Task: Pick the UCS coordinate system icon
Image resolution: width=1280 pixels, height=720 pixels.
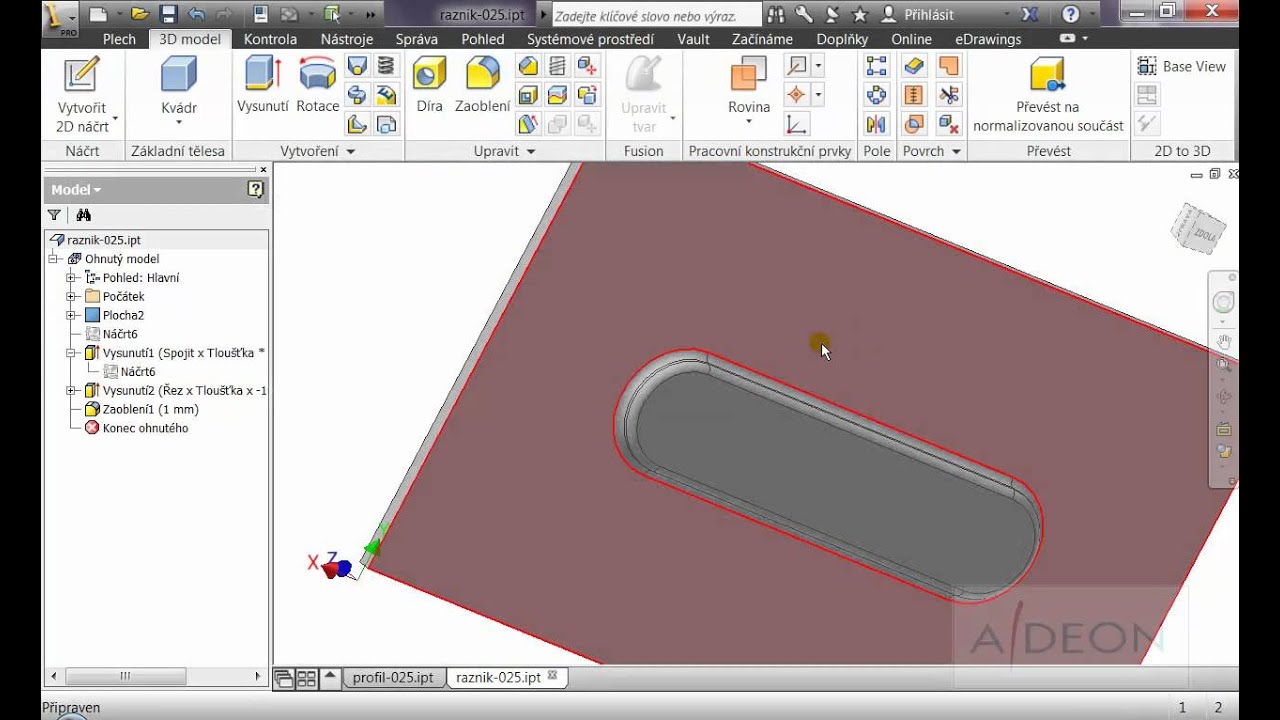Action: [797, 124]
